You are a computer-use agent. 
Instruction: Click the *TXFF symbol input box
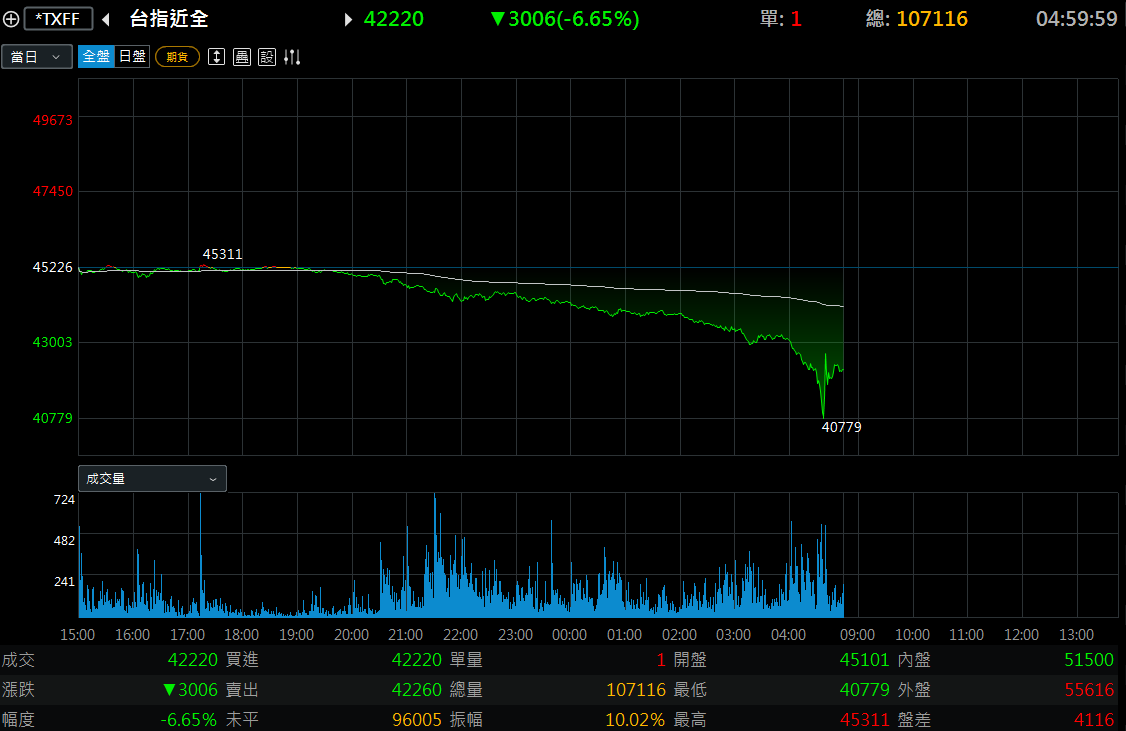click(58, 19)
